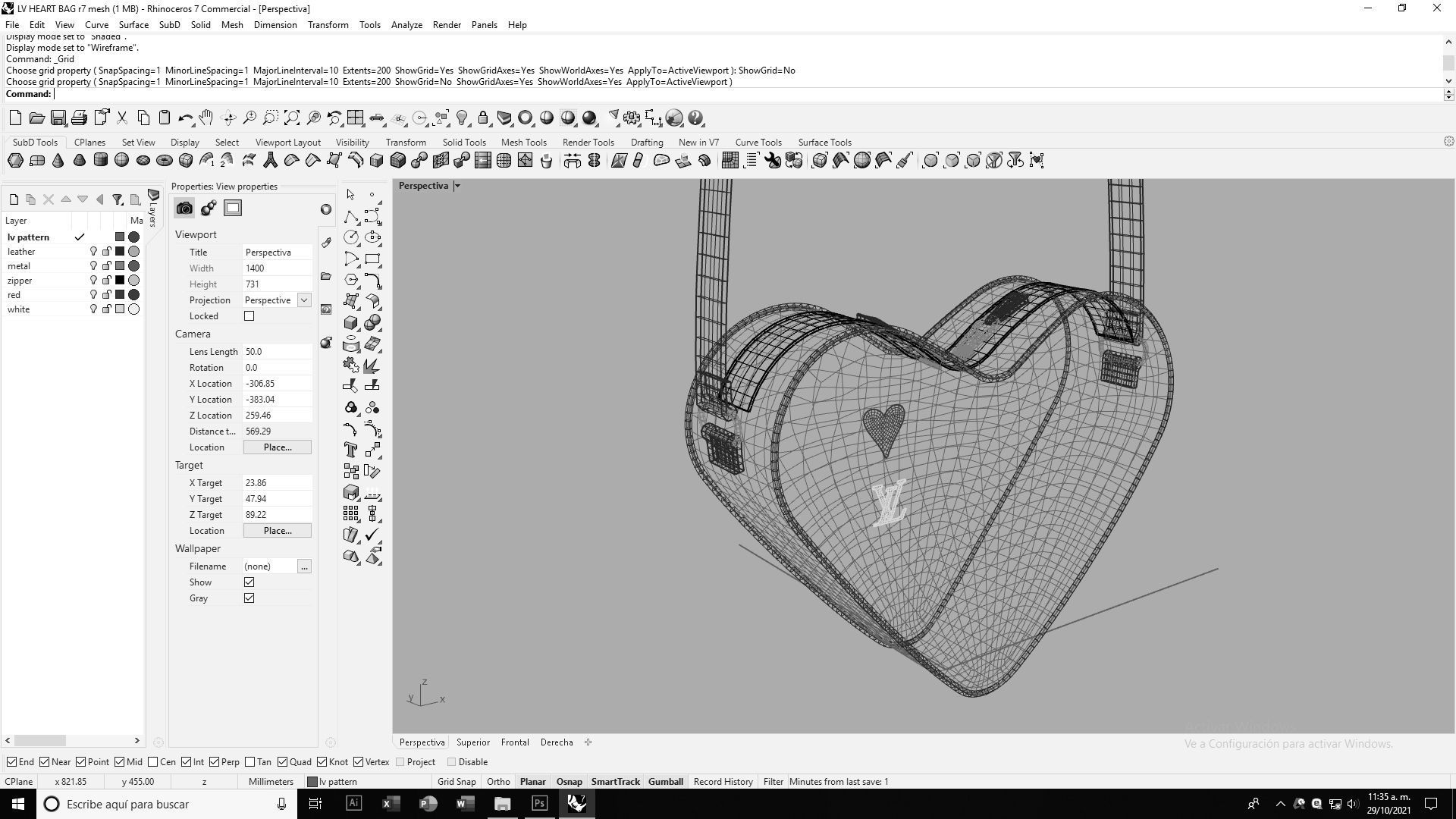Click the Print icon
1456x819 pixels.
(x=79, y=118)
